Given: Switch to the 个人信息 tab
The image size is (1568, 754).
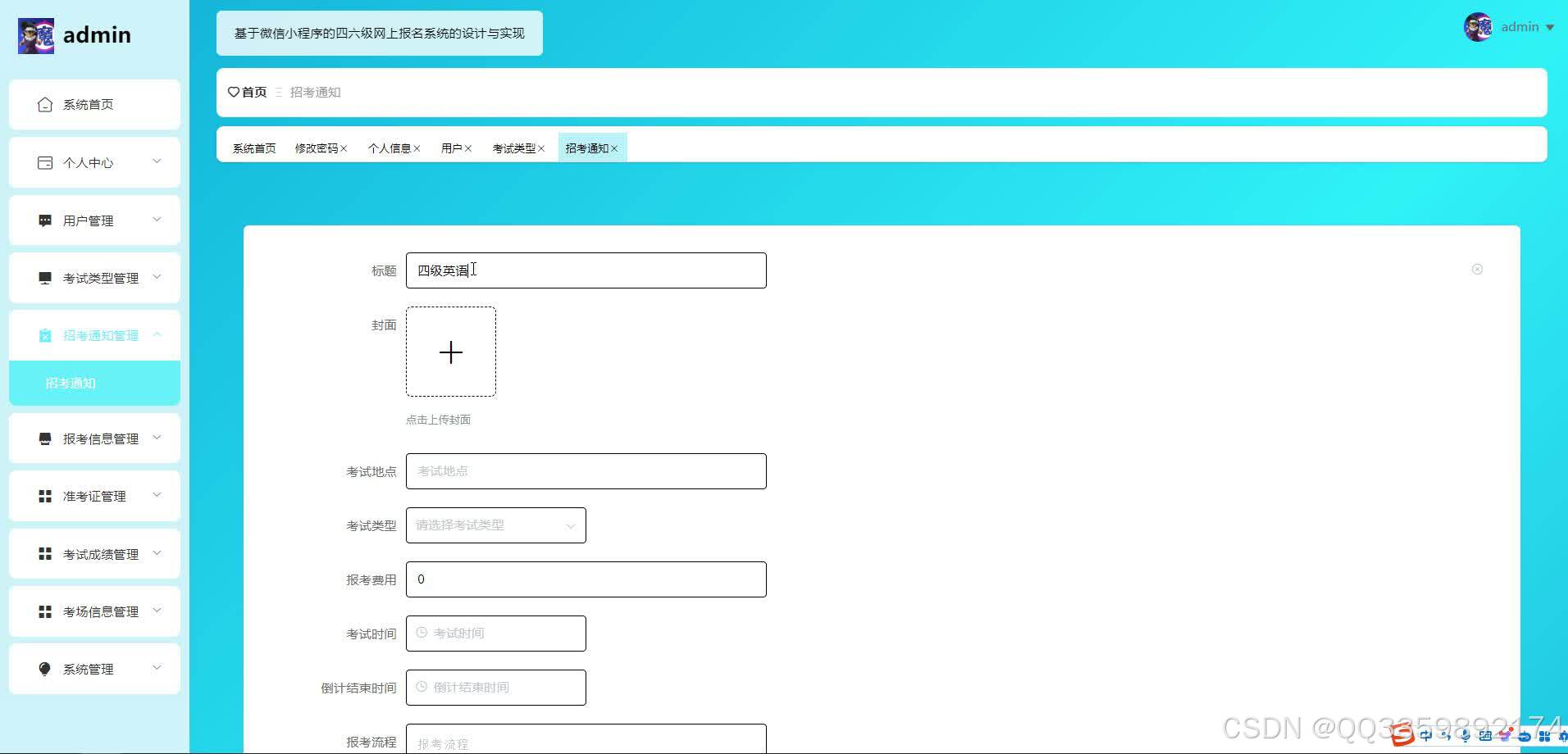Looking at the screenshot, I should [390, 148].
